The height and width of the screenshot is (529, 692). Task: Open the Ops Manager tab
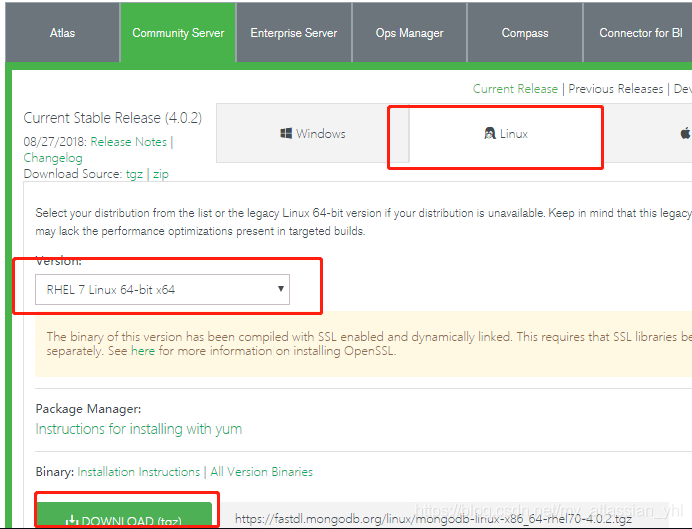[410, 33]
